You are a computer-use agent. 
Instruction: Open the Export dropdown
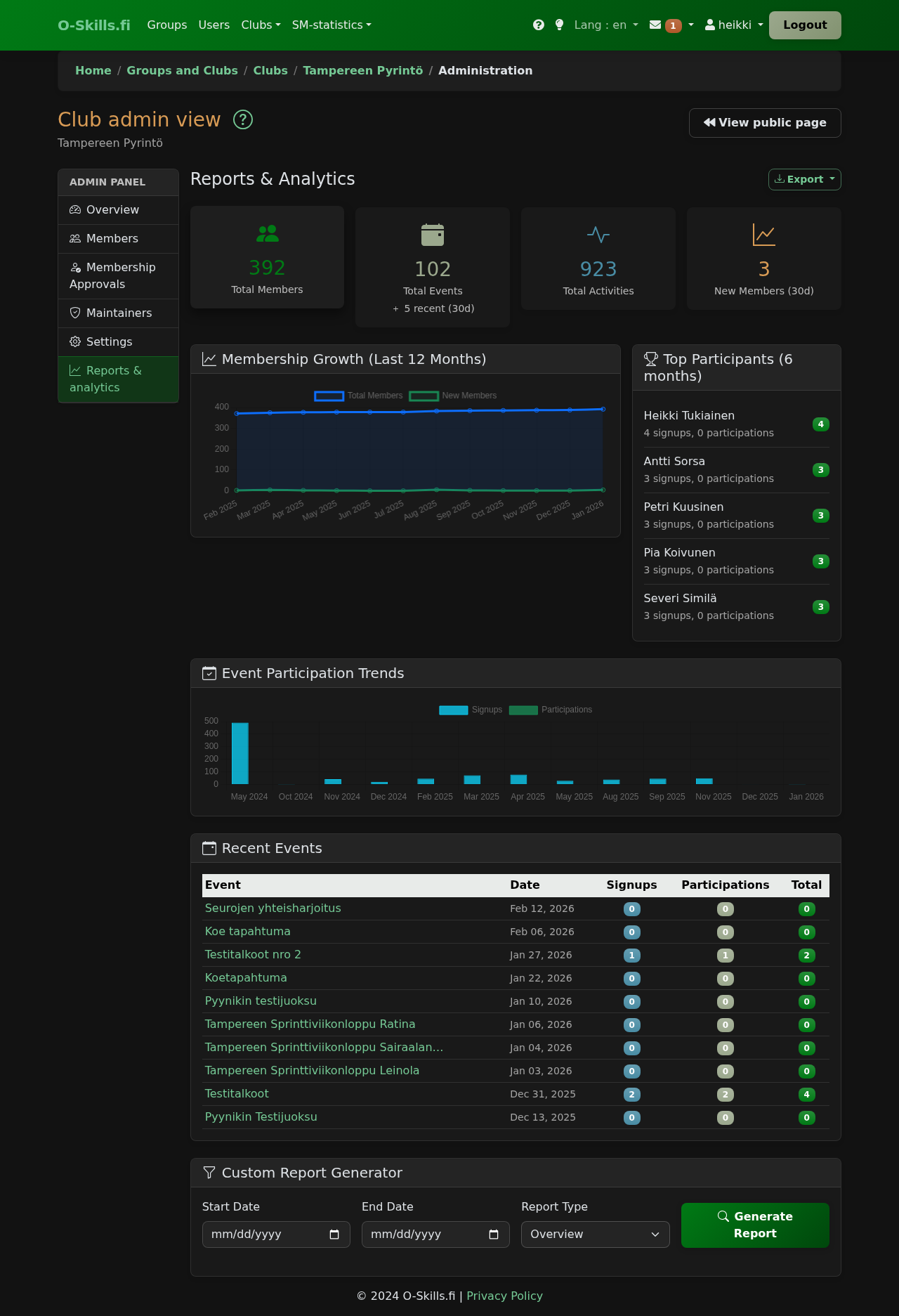(x=804, y=179)
